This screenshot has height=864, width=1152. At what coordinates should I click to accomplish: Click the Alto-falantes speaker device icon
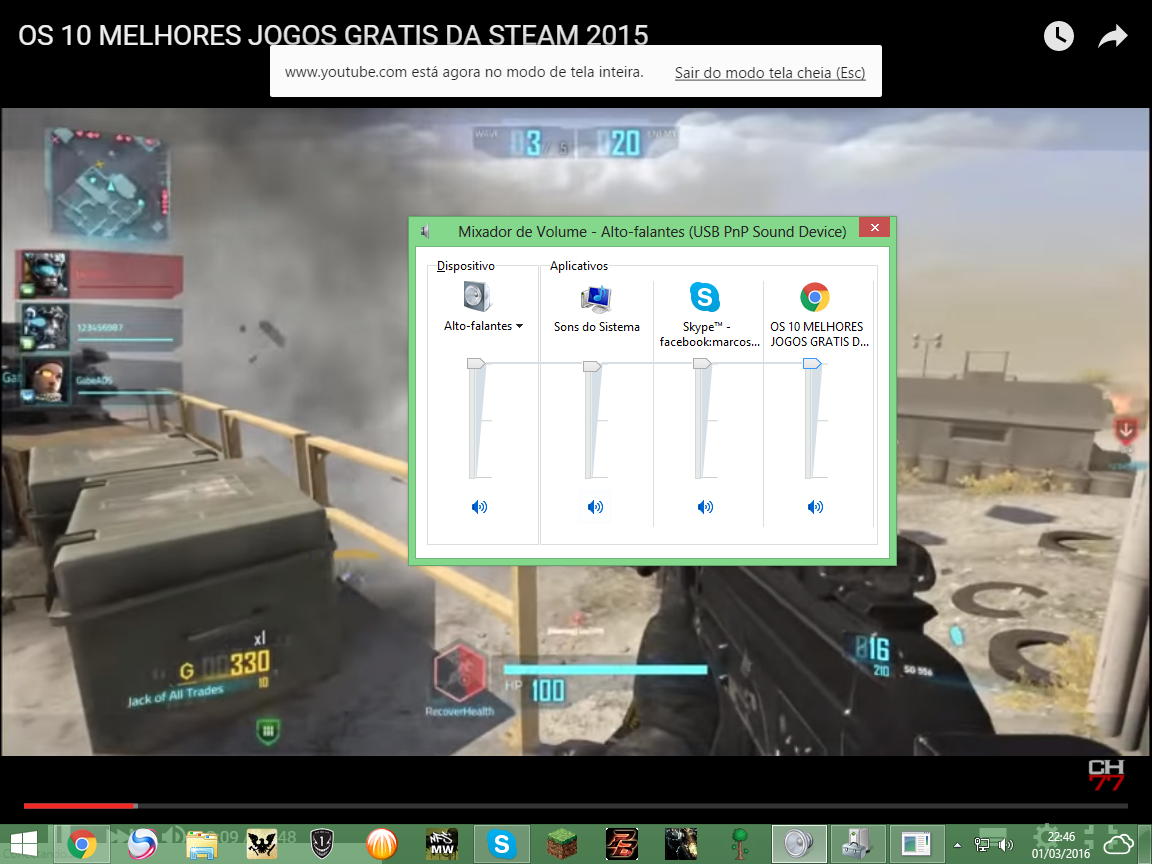[x=478, y=297]
